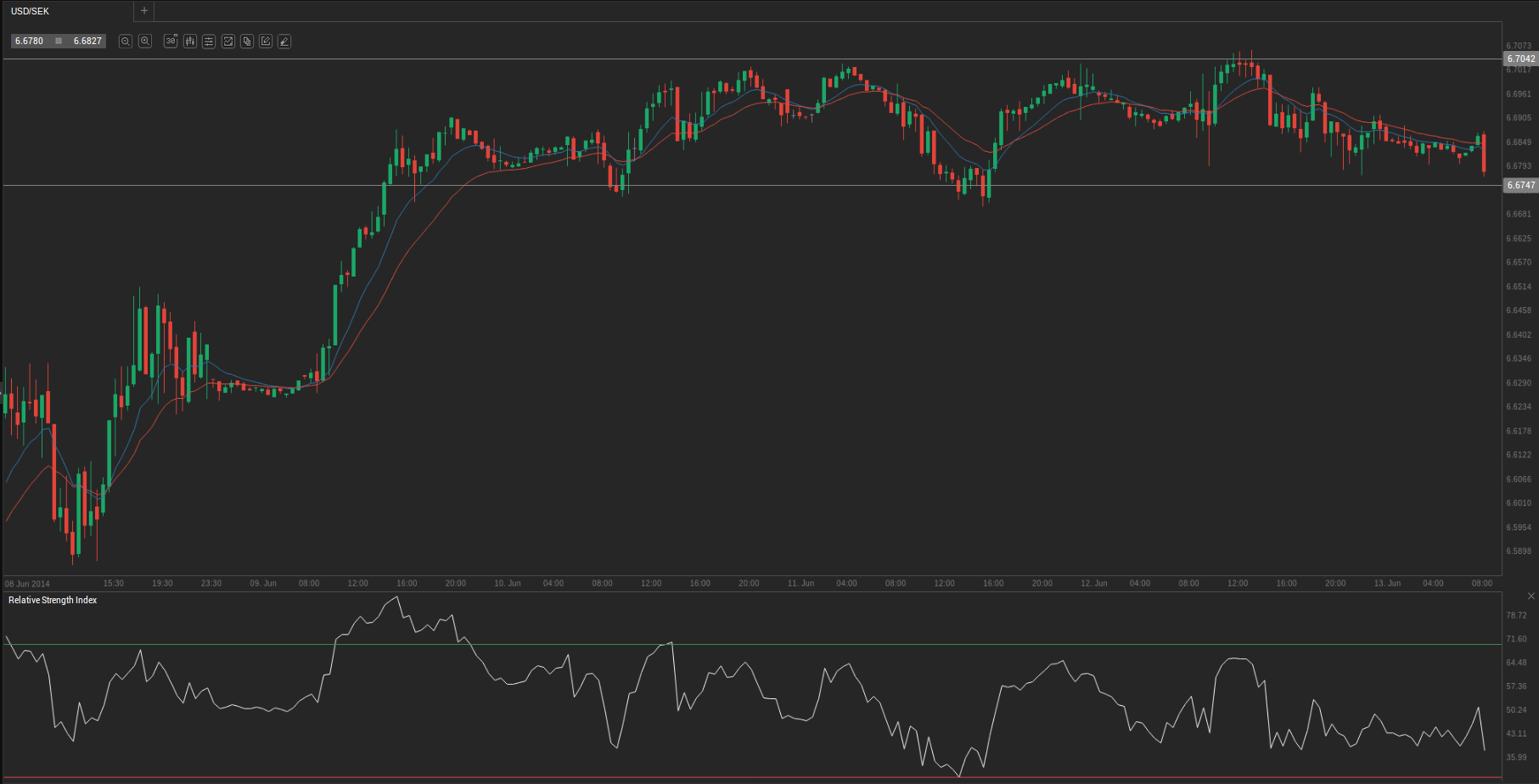This screenshot has width=1539, height=784.
Task: Click the square between bid and ask prices
Action: pyautogui.click(x=59, y=42)
